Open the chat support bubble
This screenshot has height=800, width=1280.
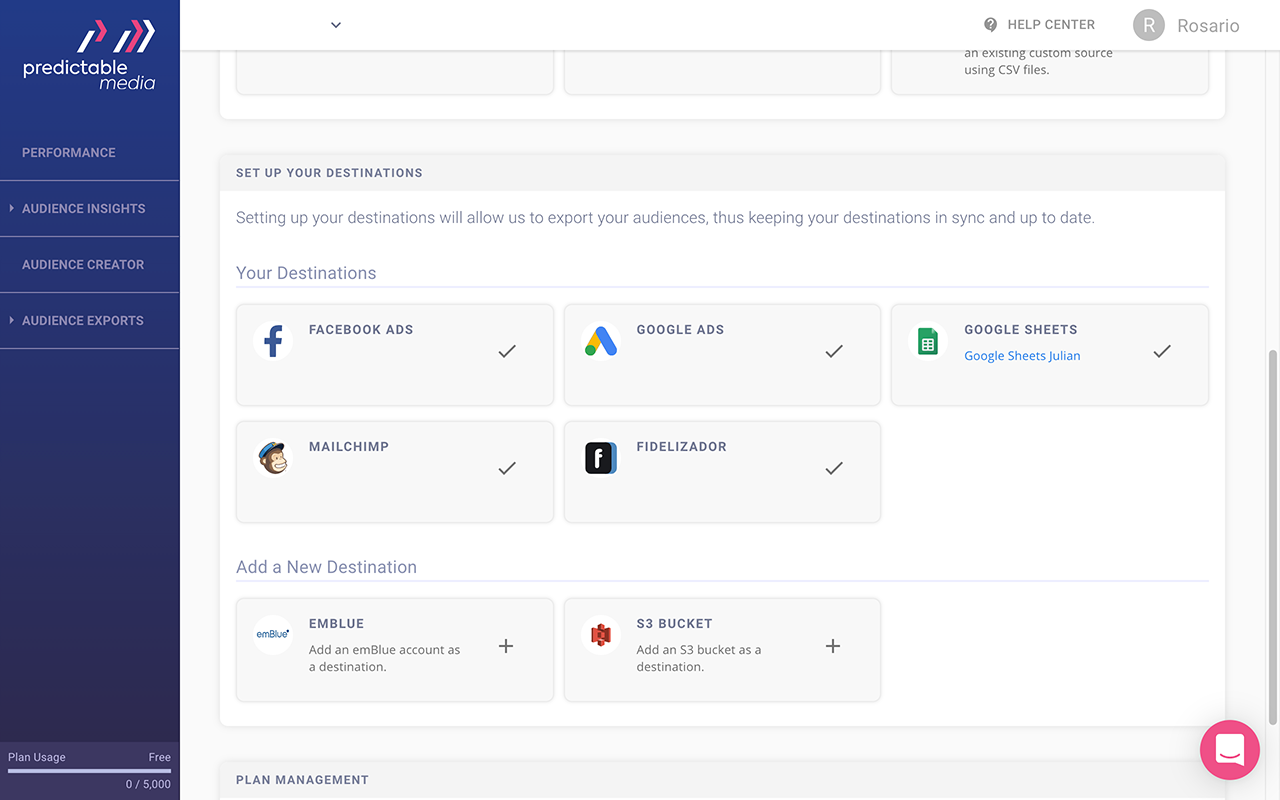tap(1229, 750)
